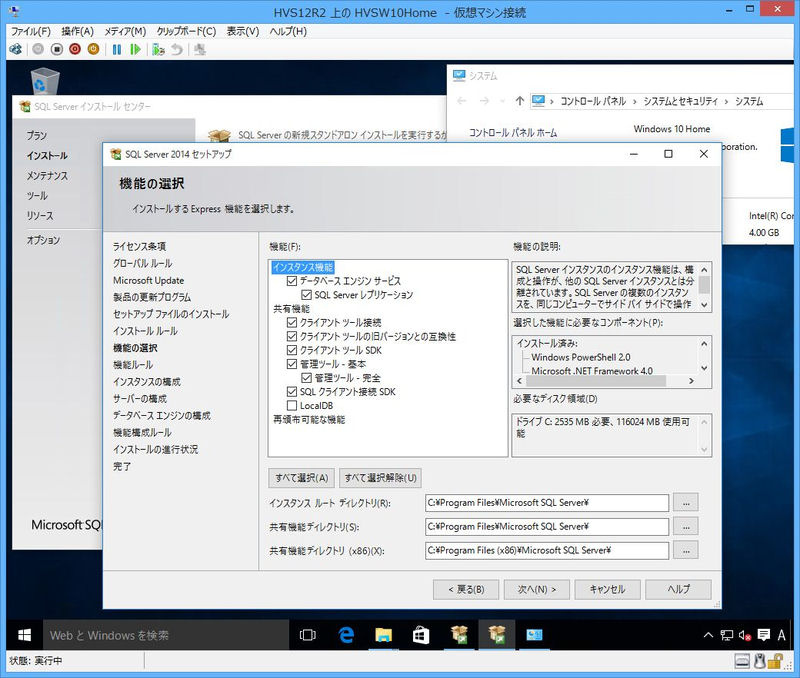Image resolution: width=800 pixels, height=678 pixels.
Task: Pause the virtual machine
Action: click(117, 49)
